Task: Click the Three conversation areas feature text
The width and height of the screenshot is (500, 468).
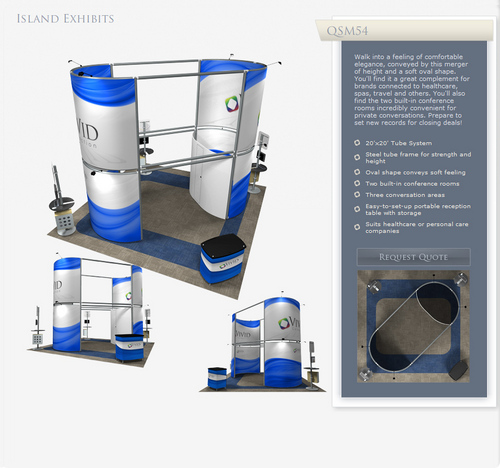Action: coord(405,195)
